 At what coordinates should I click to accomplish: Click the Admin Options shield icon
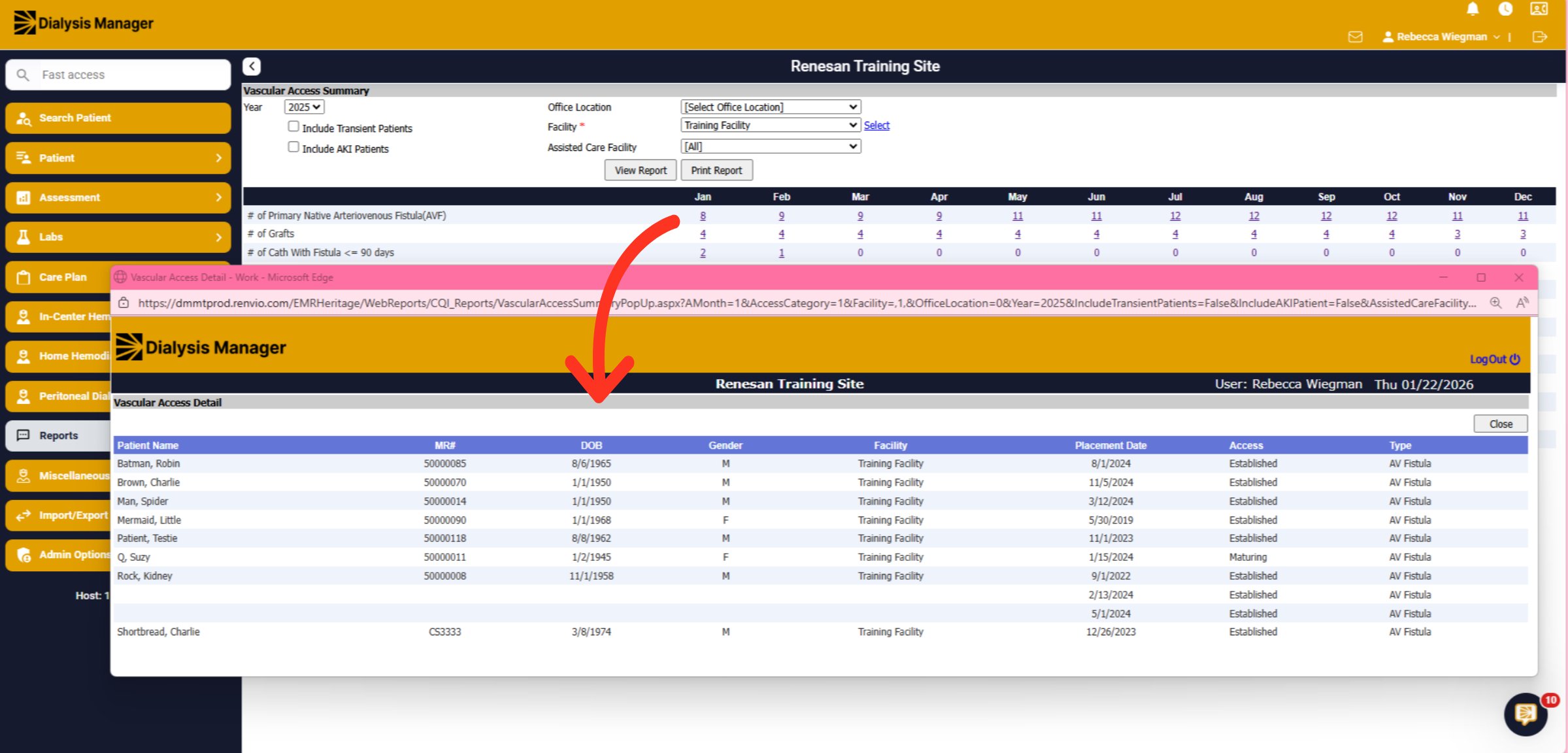(x=24, y=555)
